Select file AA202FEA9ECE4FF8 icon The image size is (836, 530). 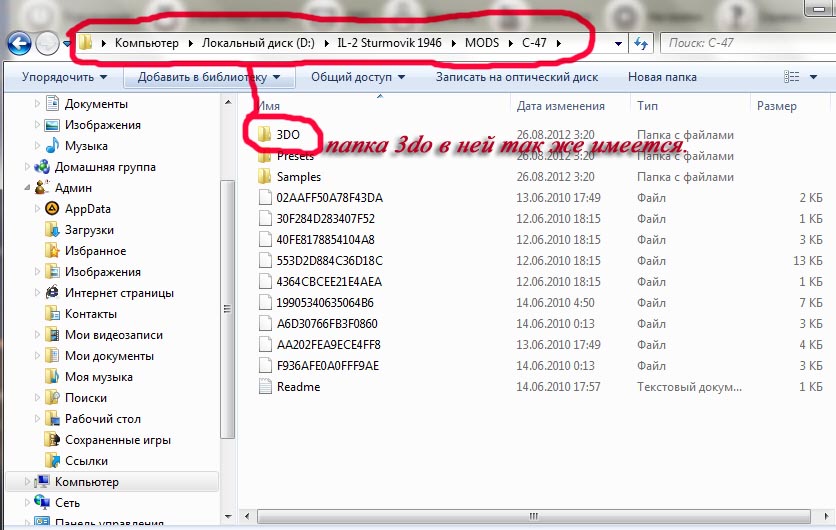coord(265,344)
